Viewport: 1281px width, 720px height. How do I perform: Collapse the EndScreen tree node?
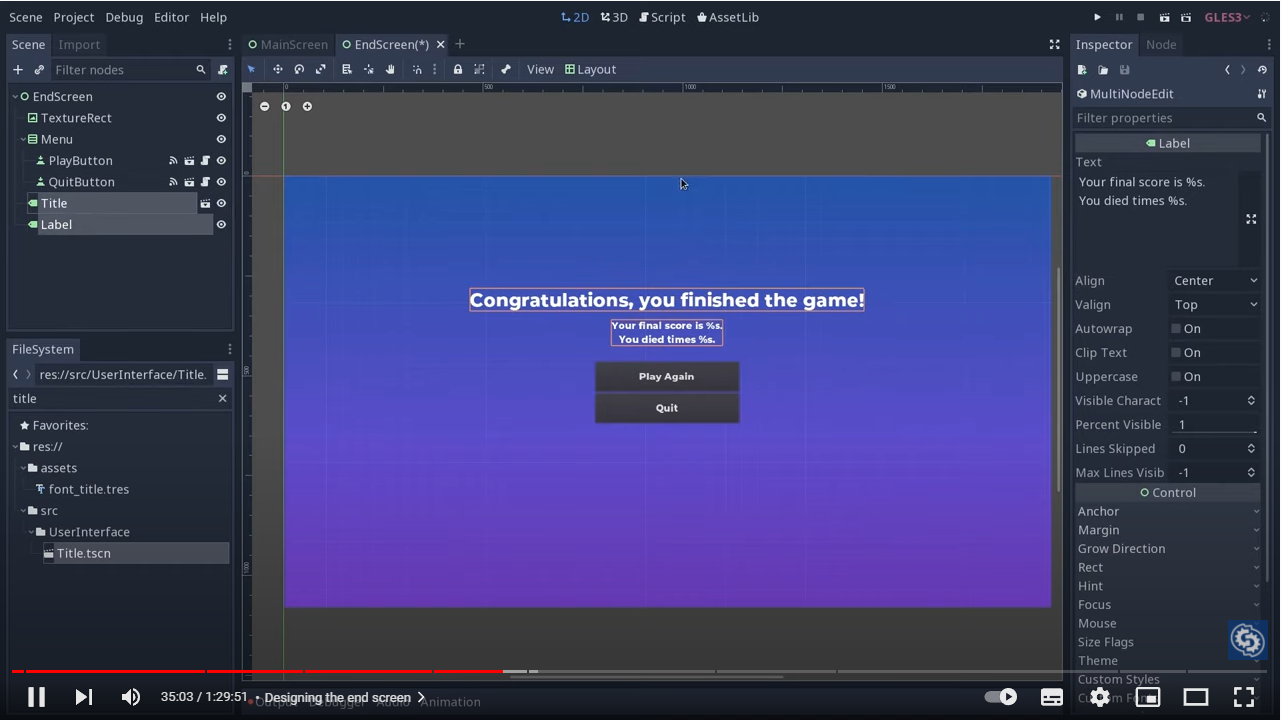click(x=16, y=96)
